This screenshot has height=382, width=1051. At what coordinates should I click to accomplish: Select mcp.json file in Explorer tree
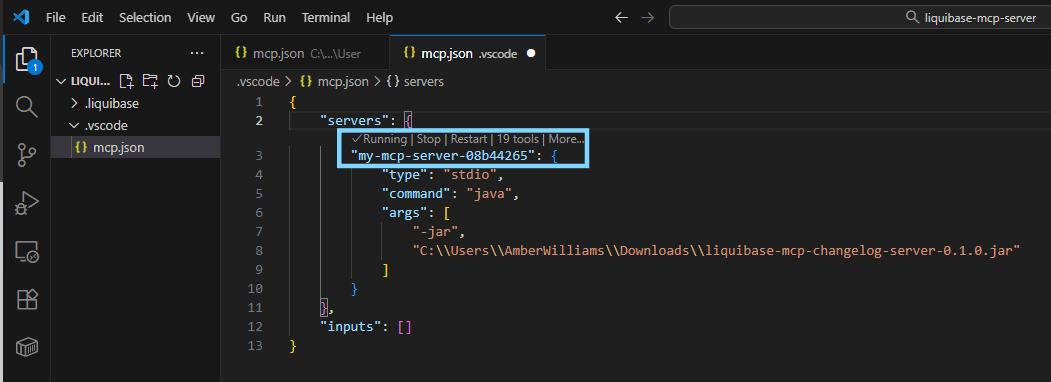tap(135, 147)
